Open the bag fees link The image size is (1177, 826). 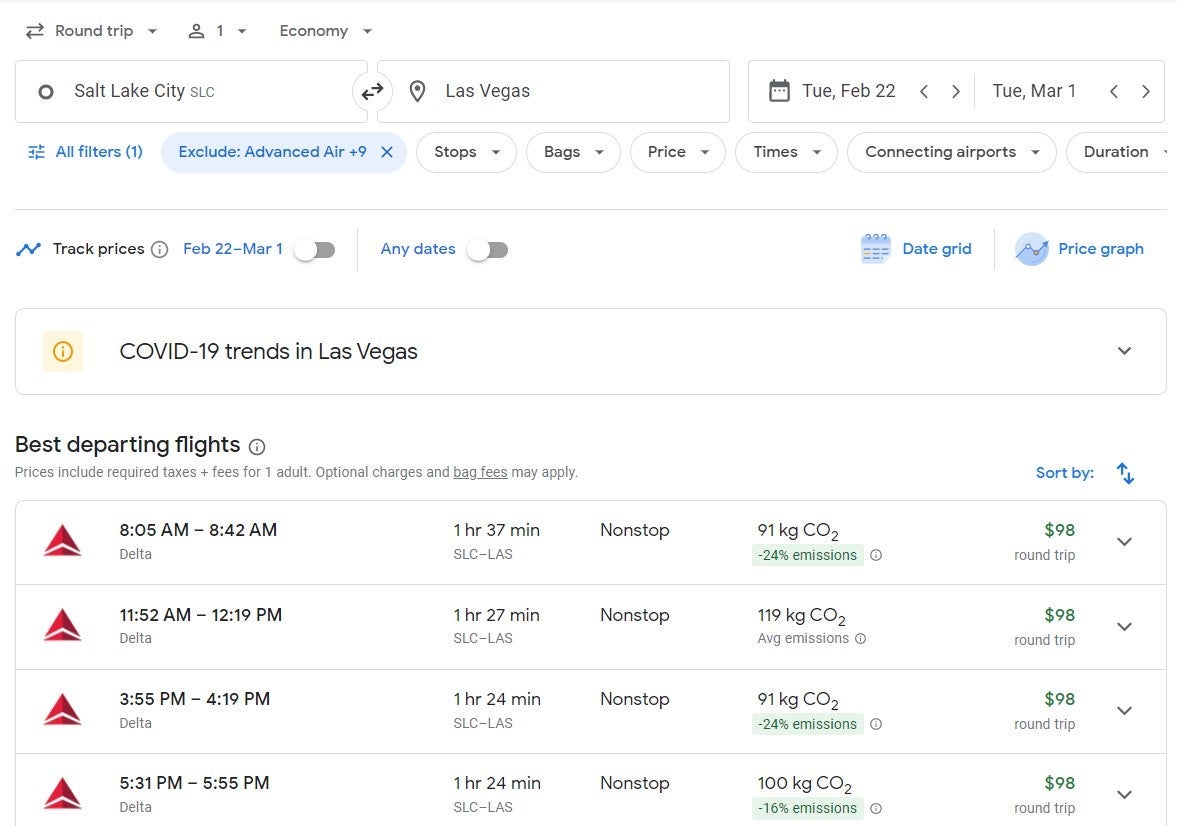click(480, 472)
